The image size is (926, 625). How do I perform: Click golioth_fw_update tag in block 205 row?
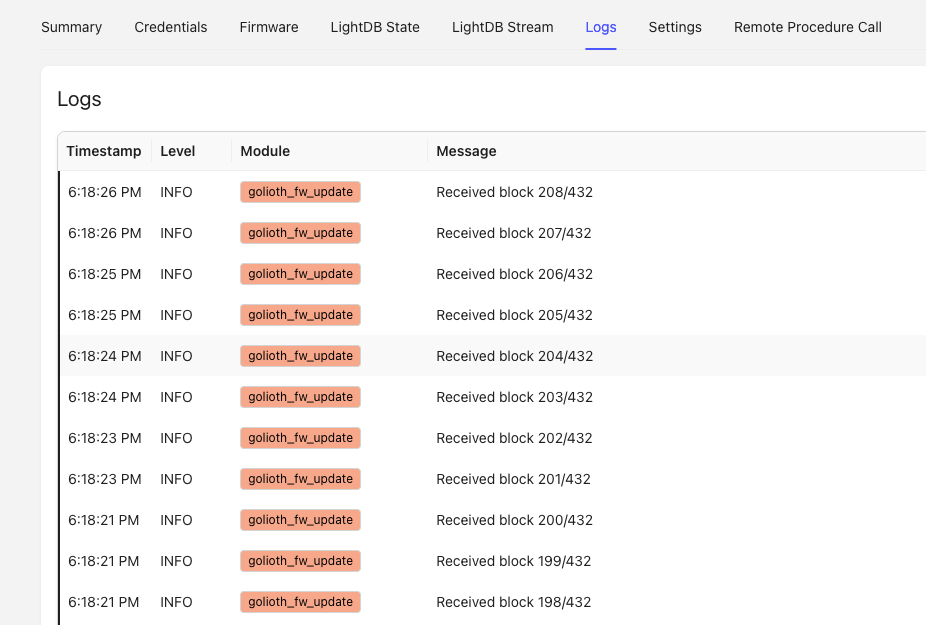coord(300,315)
